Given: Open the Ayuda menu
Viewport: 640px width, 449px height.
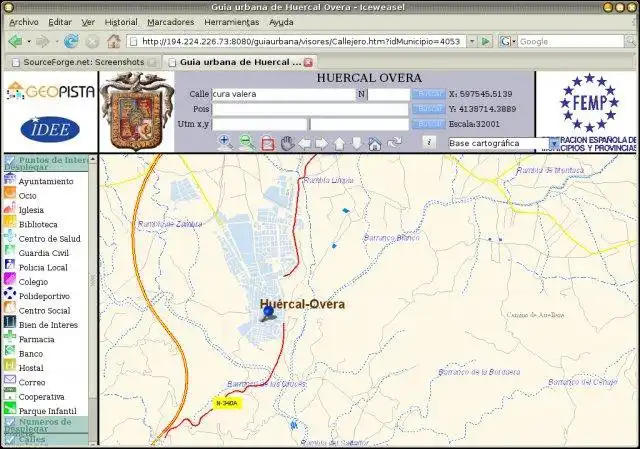Looking at the screenshot, I should 281,22.
